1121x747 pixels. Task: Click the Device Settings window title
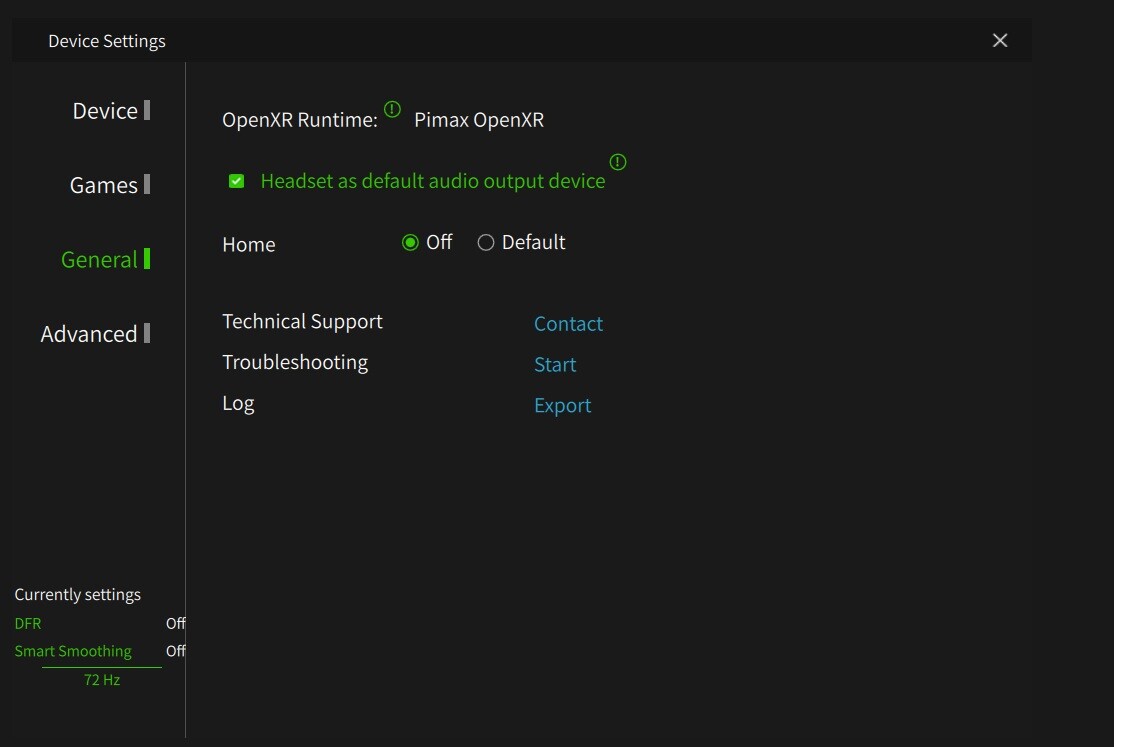click(107, 41)
